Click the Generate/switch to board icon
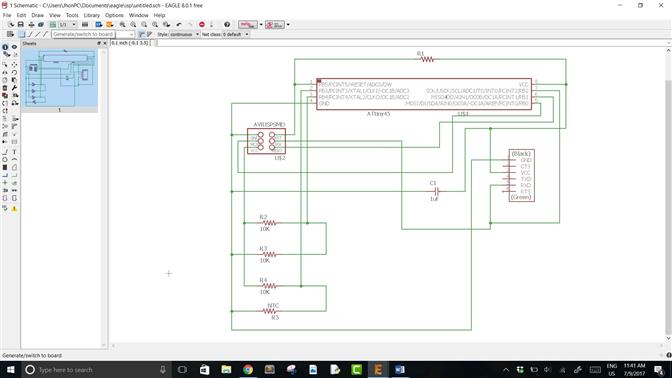Screen dimensions: 672x378 [x=53, y=24]
